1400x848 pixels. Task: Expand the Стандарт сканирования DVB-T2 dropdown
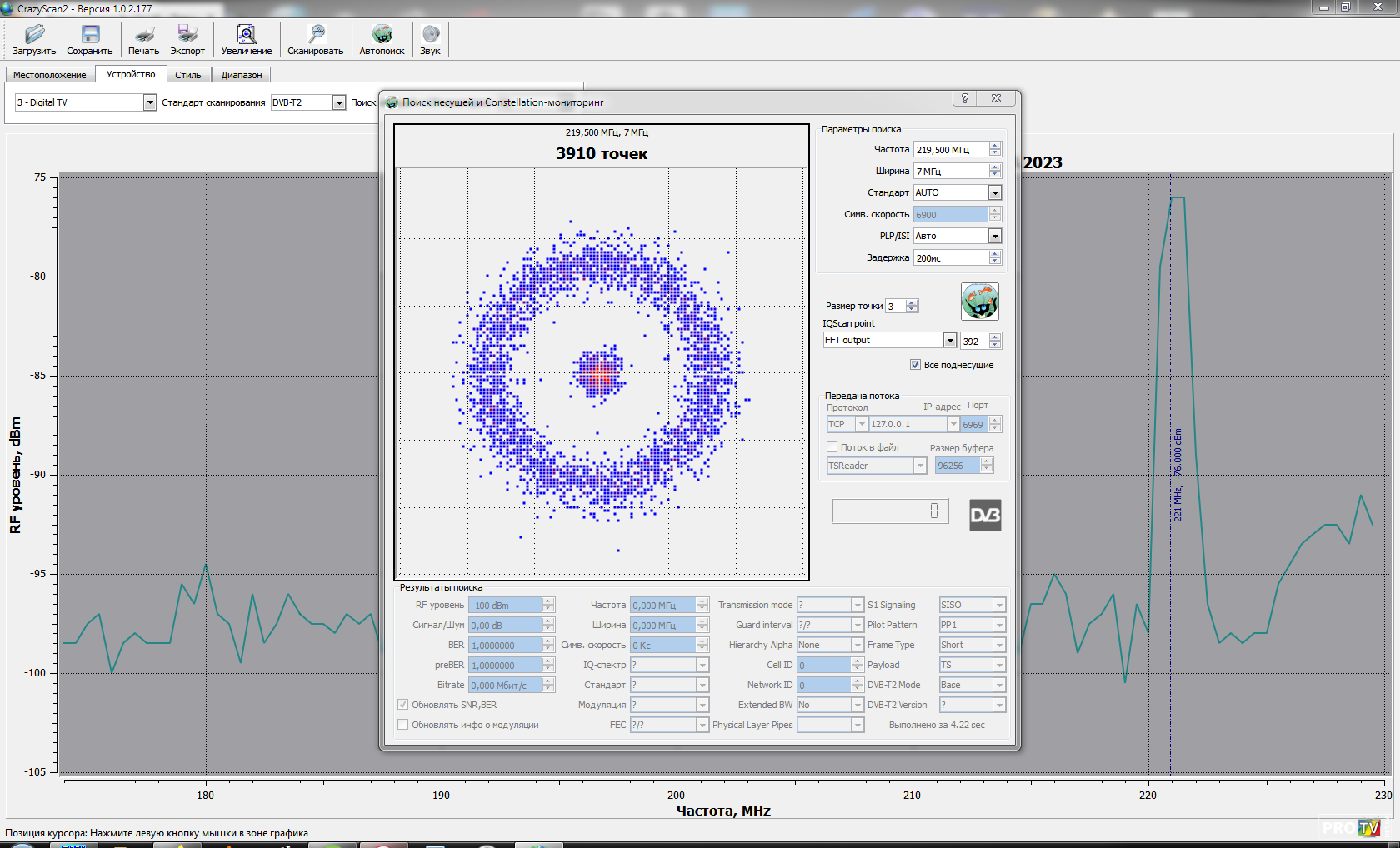coord(339,102)
